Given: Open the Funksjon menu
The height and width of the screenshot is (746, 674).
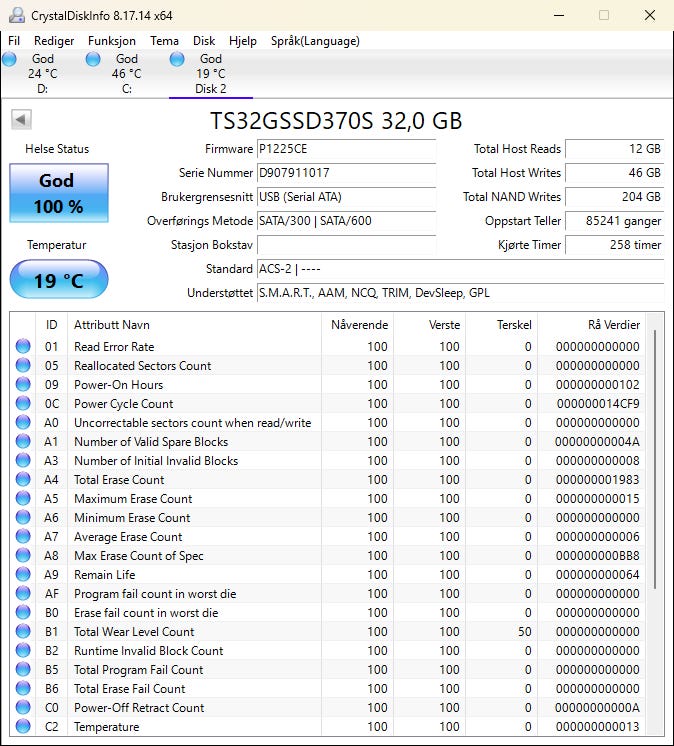Looking at the screenshot, I should tap(112, 41).
